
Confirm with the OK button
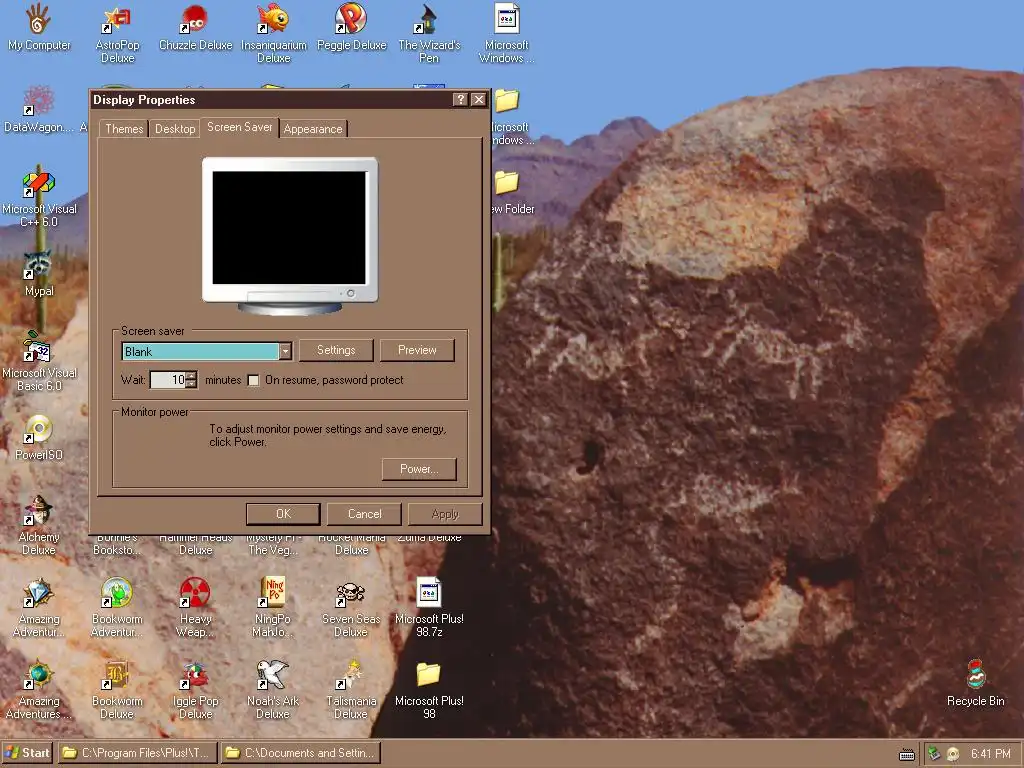coord(283,514)
